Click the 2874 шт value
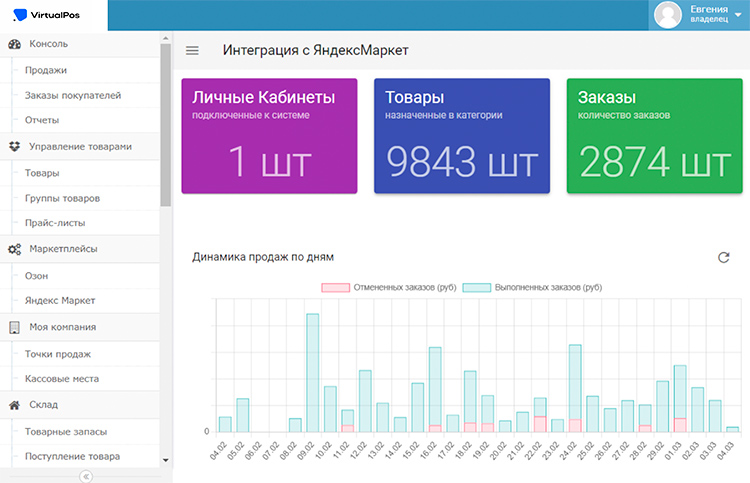750x483 pixels. 655,162
